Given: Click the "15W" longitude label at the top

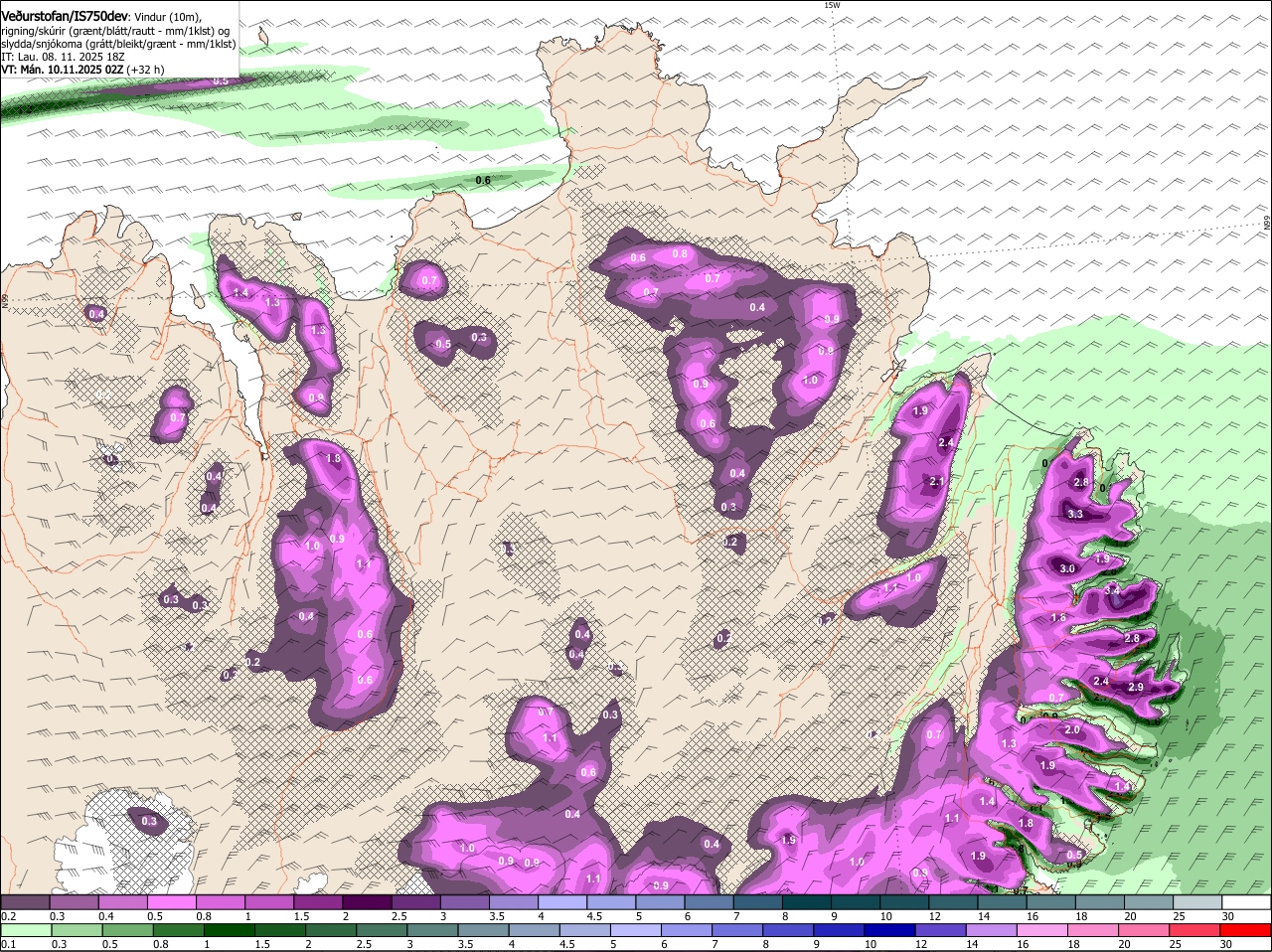Looking at the screenshot, I should 832,6.
